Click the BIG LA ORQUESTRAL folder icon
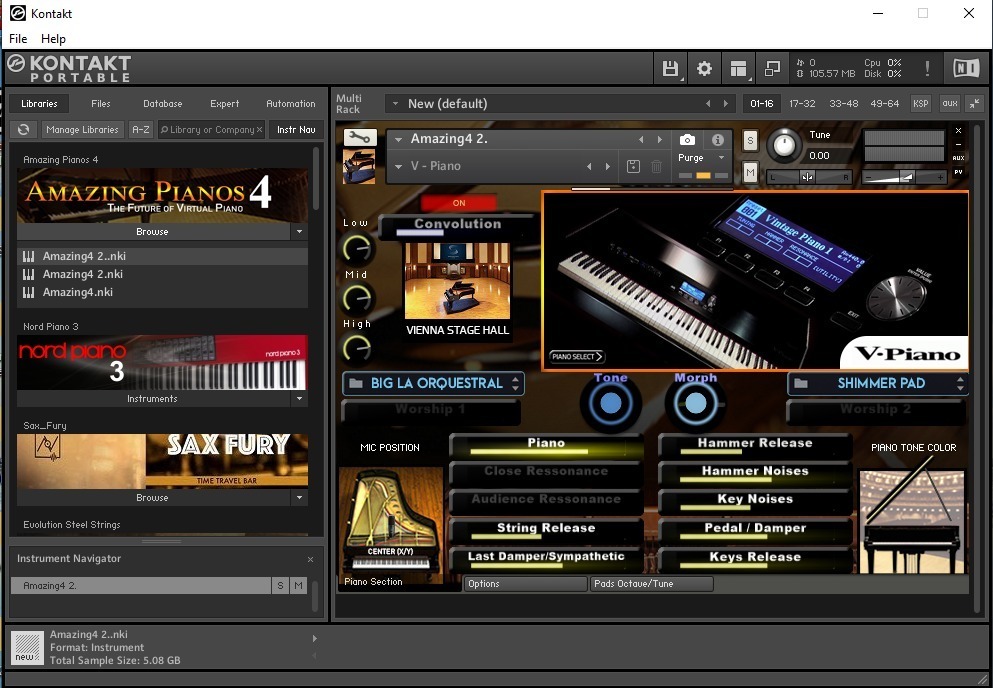 coord(356,383)
